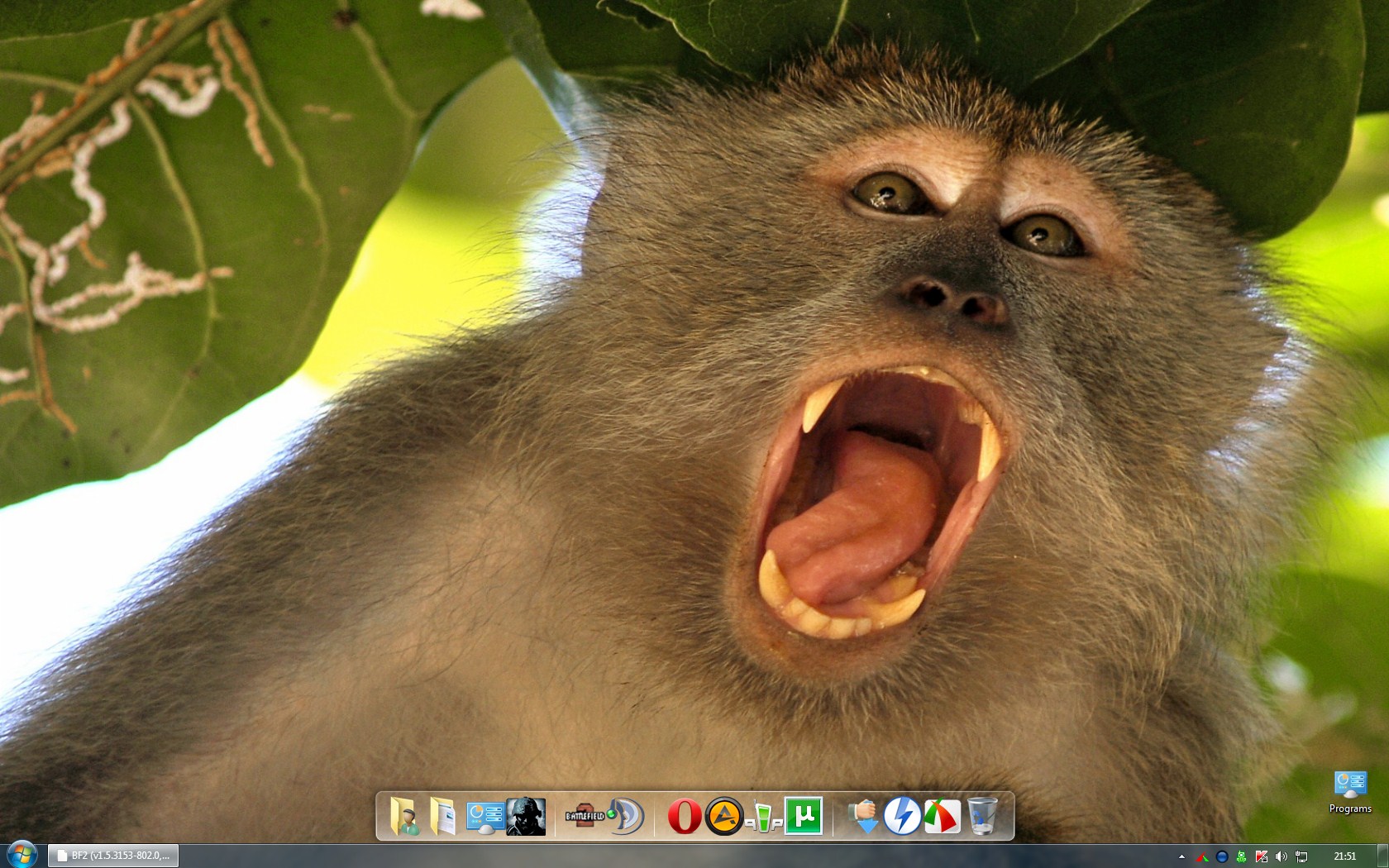Open uTorrent from the dock

[x=803, y=816]
